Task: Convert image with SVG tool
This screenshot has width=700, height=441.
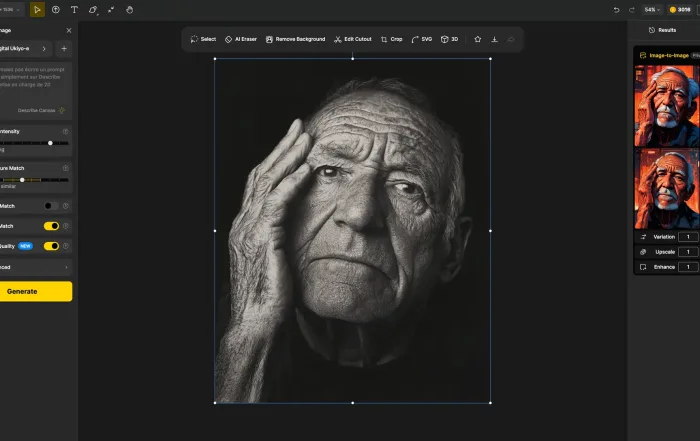Action: 421,39
